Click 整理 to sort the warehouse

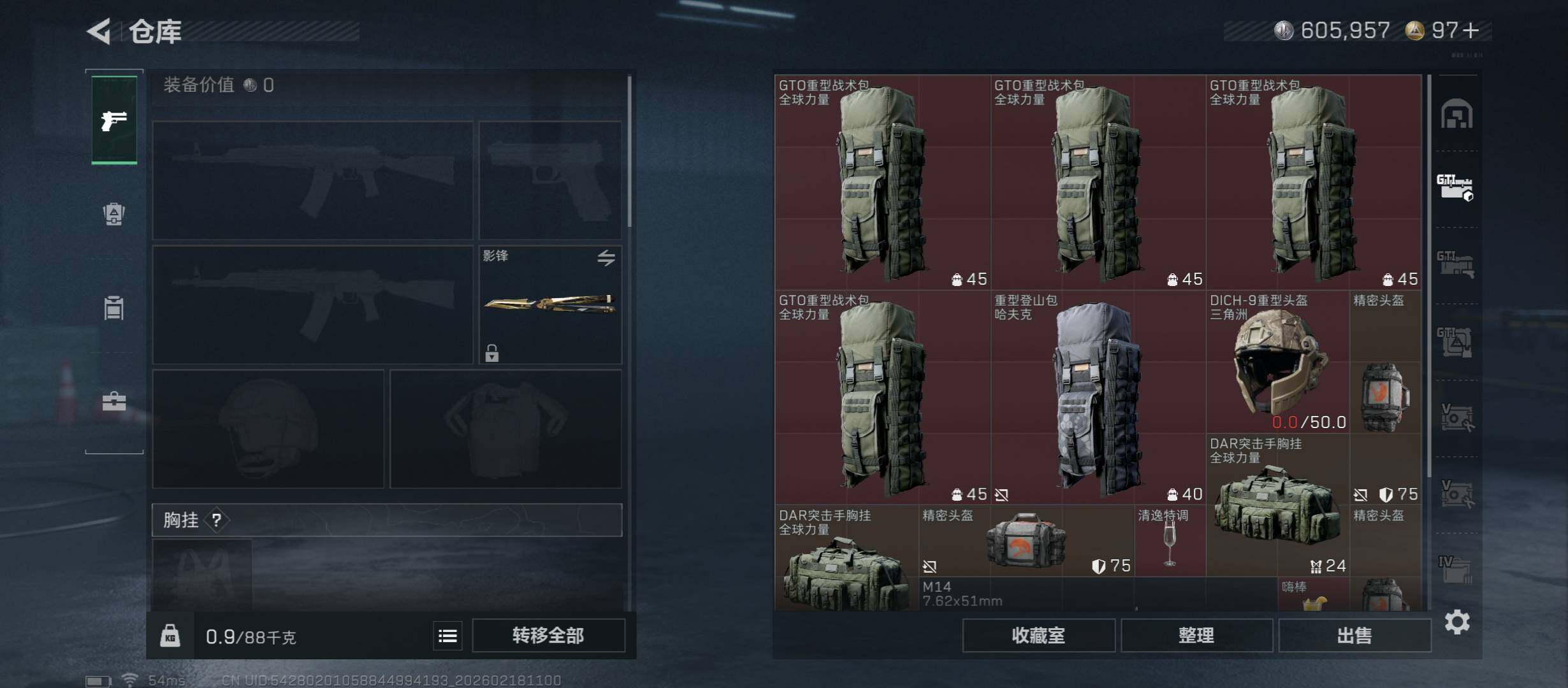point(1196,635)
